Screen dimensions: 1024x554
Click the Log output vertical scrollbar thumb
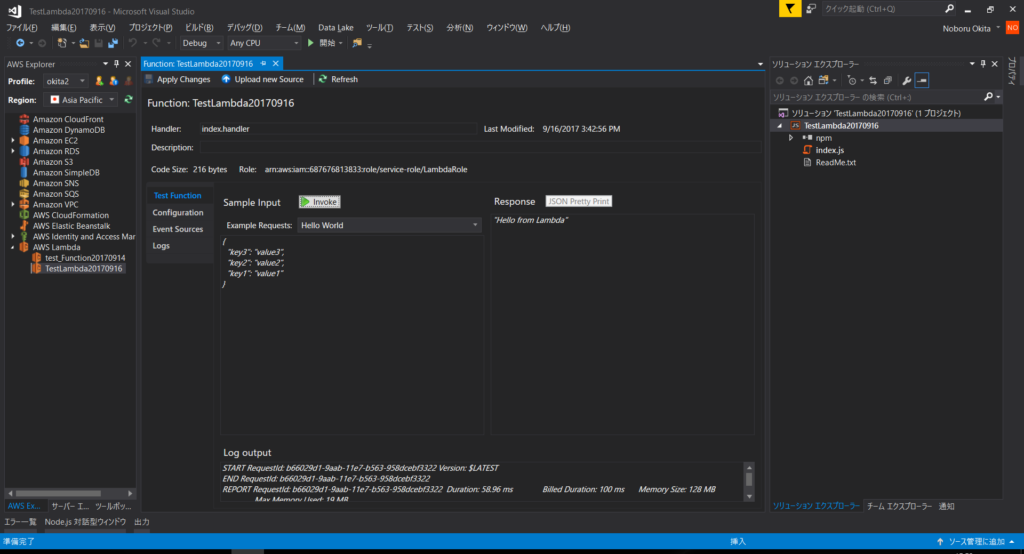coord(749,479)
